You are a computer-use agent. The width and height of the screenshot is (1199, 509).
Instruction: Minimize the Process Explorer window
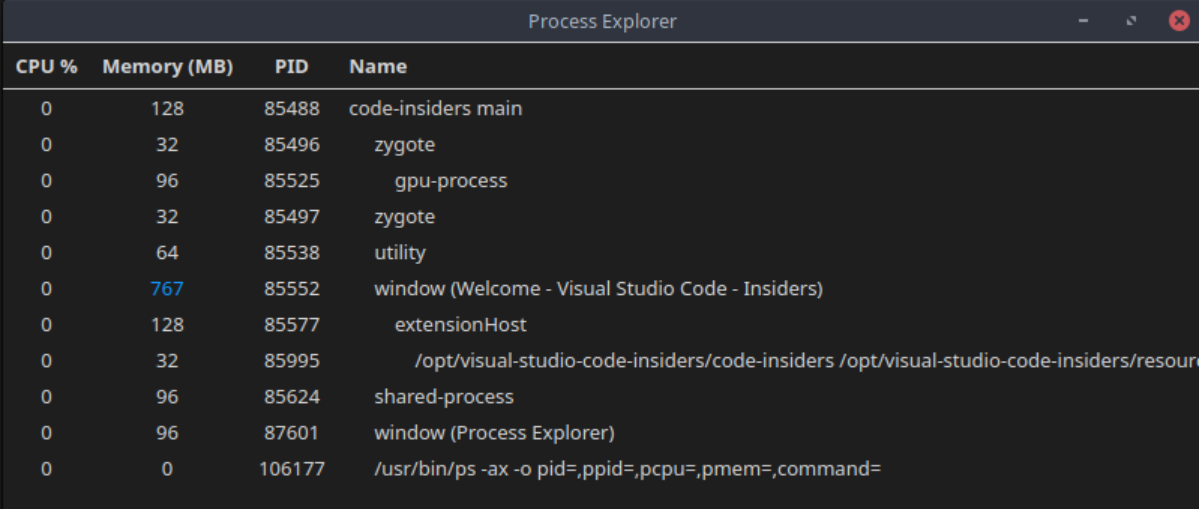pos(1083,21)
